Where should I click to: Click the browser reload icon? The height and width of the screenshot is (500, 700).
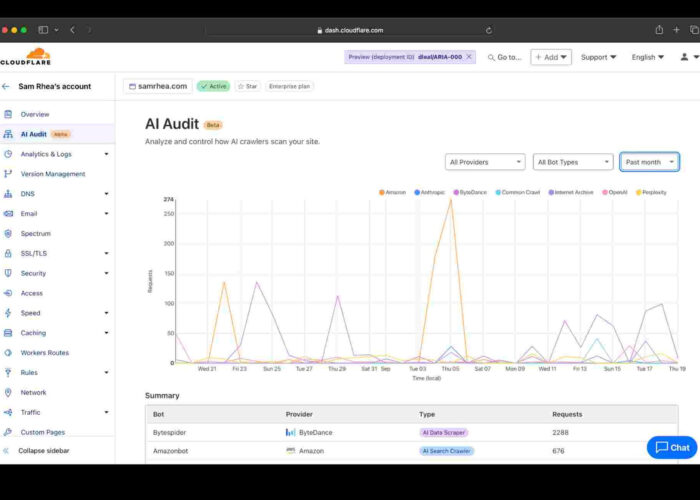click(489, 30)
